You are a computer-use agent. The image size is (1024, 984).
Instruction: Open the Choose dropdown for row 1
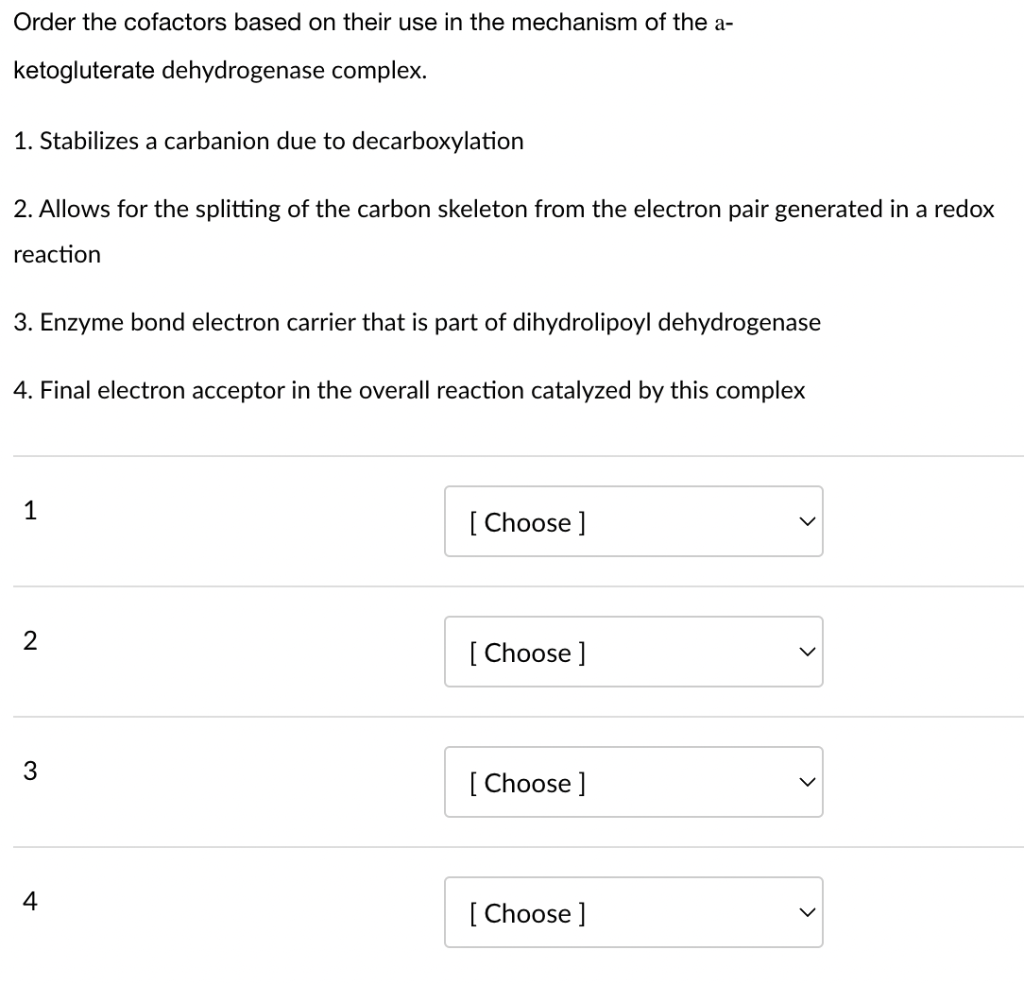point(633,521)
